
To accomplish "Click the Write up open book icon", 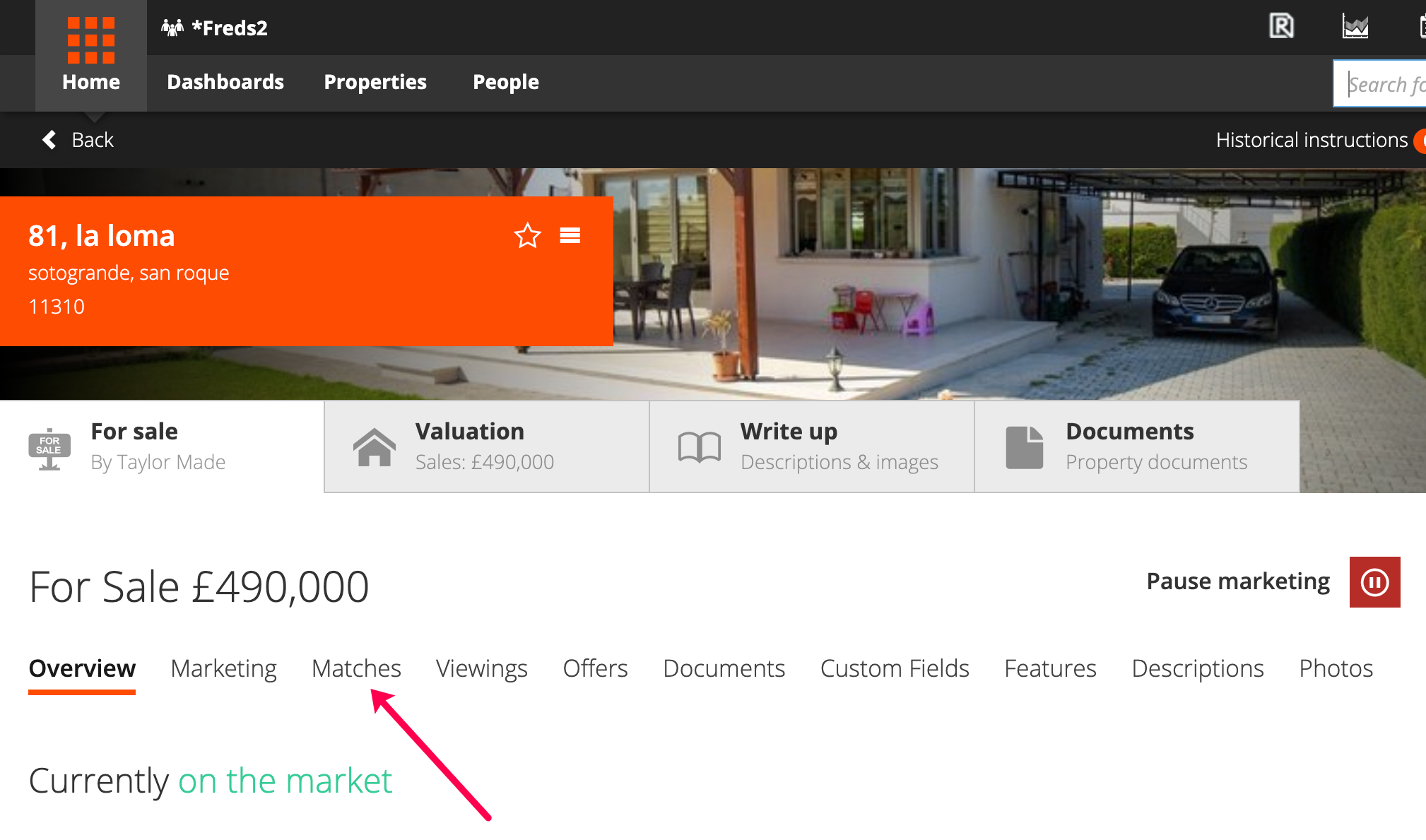I will point(700,447).
